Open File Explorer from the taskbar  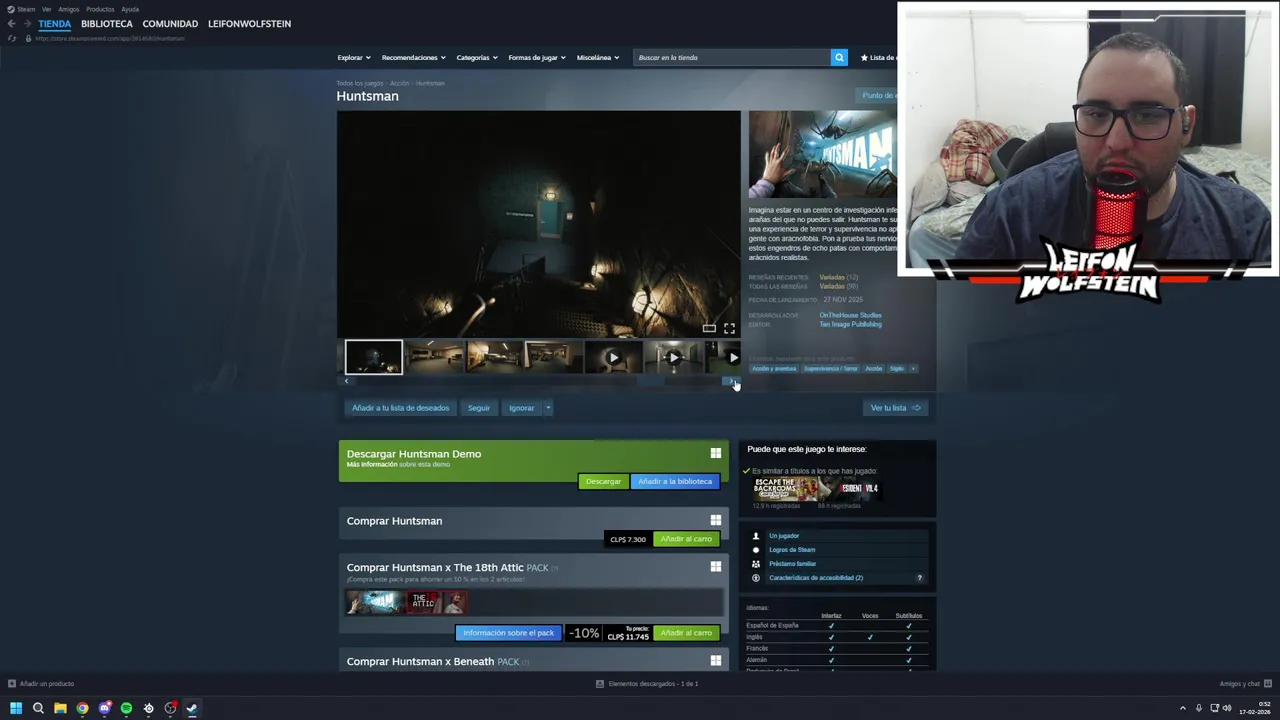click(60, 708)
